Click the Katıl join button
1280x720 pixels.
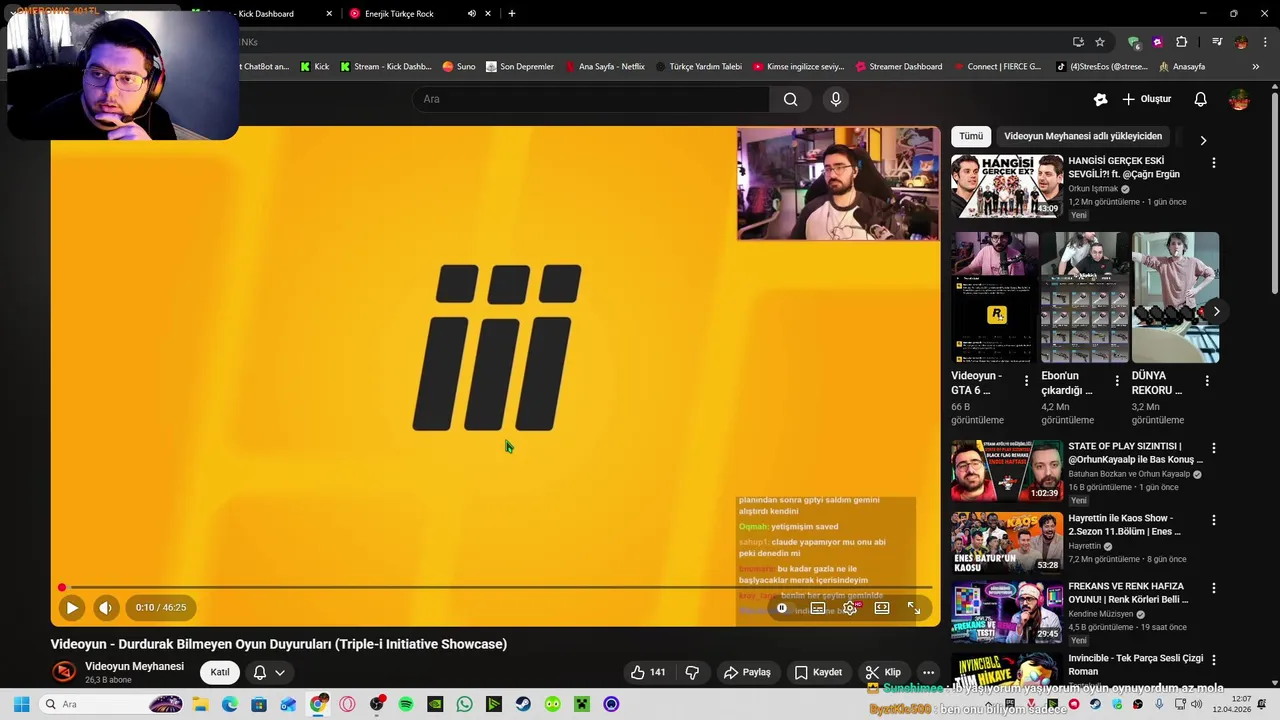(x=220, y=672)
